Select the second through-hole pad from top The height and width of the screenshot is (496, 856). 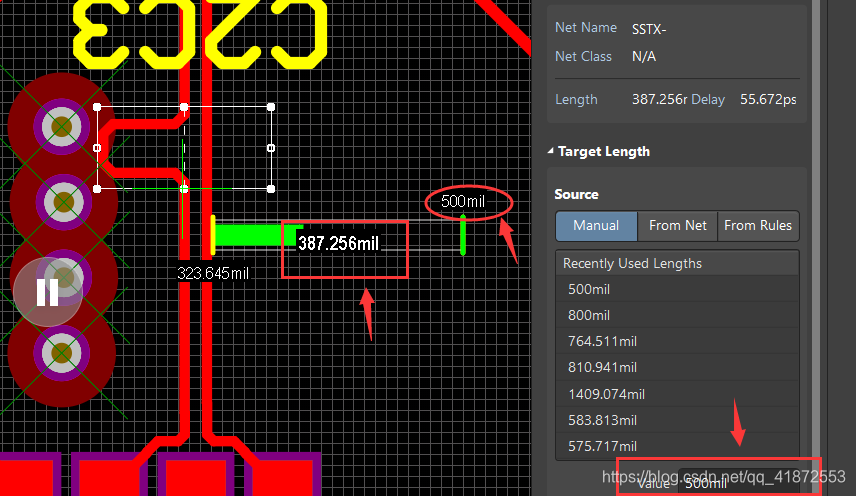[x=63, y=202]
